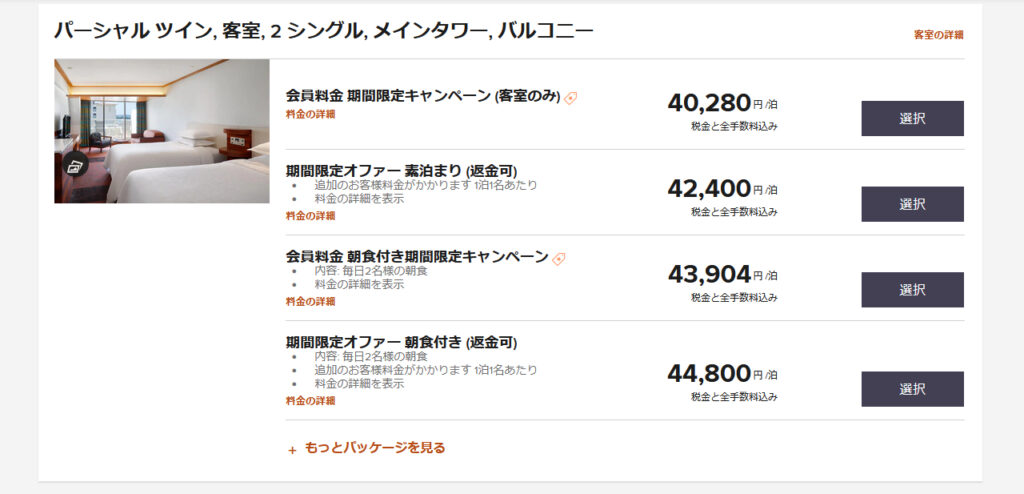View 料金の詳細 under 期間限定オファー 朝食付き
The image size is (1024, 494).
pyautogui.click(x=310, y=401)
